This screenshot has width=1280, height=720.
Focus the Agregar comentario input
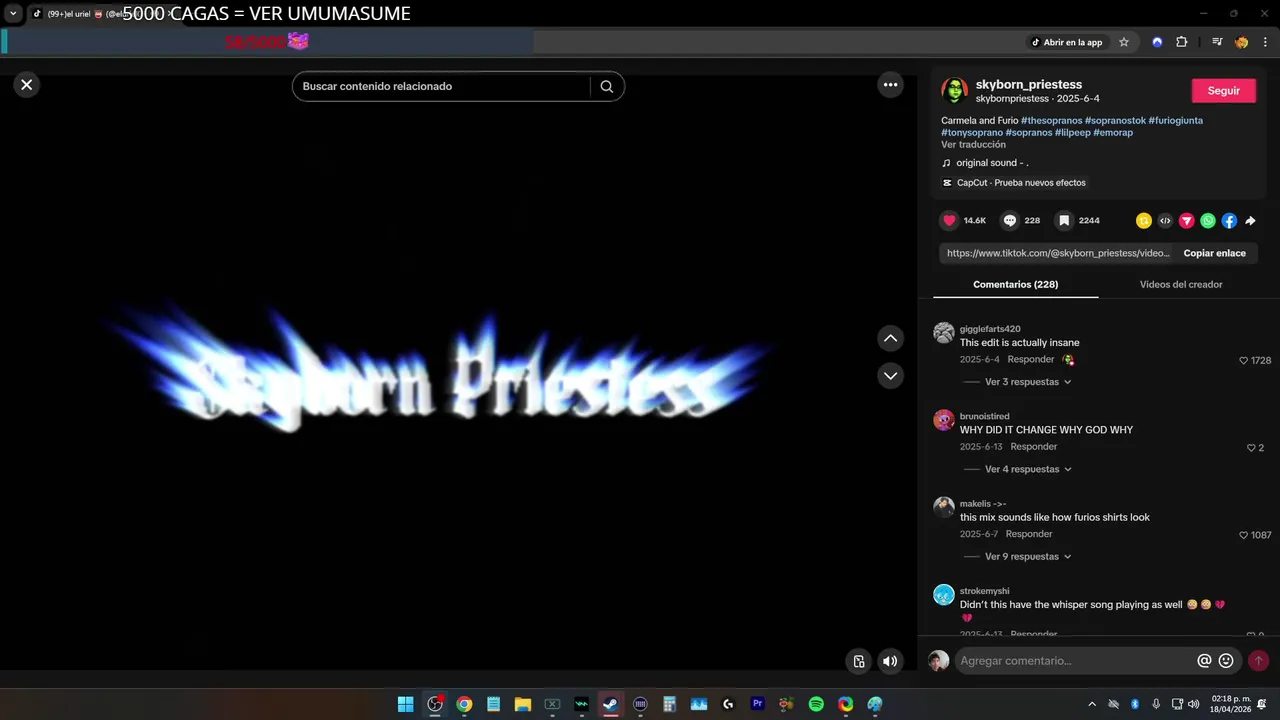[x=1075, y=661]
